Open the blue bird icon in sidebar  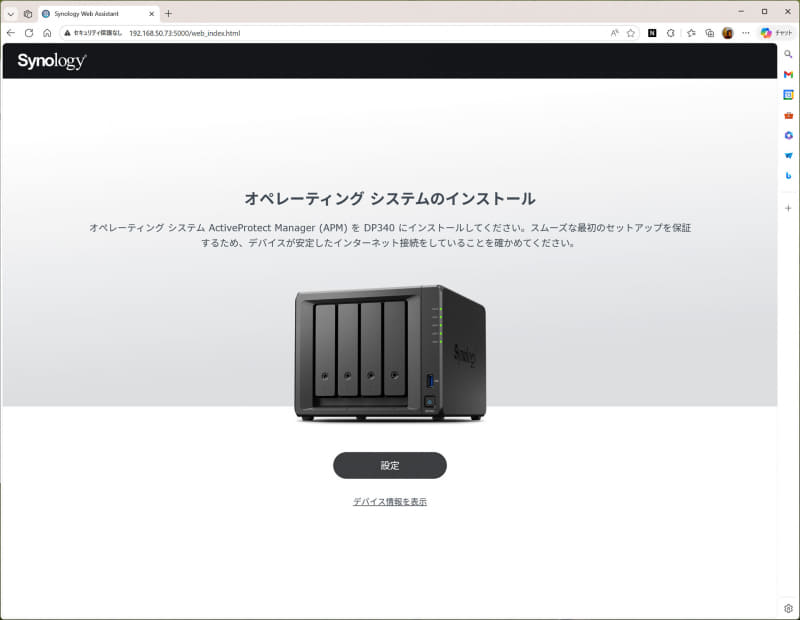tap(788, 156)
